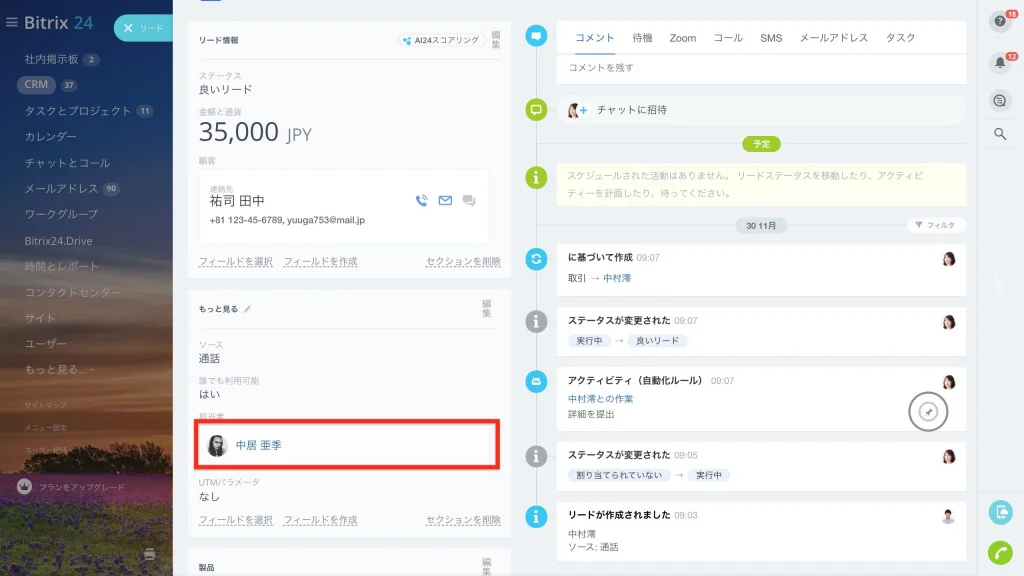Click the pencil icon next to もっと見る

click(248, 309)
